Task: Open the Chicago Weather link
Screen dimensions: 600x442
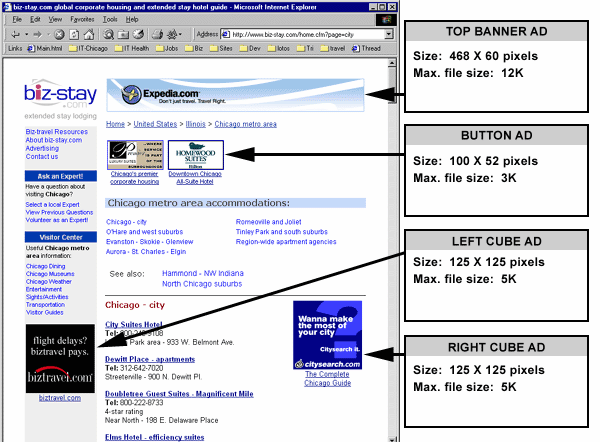Action: point(49,282)
